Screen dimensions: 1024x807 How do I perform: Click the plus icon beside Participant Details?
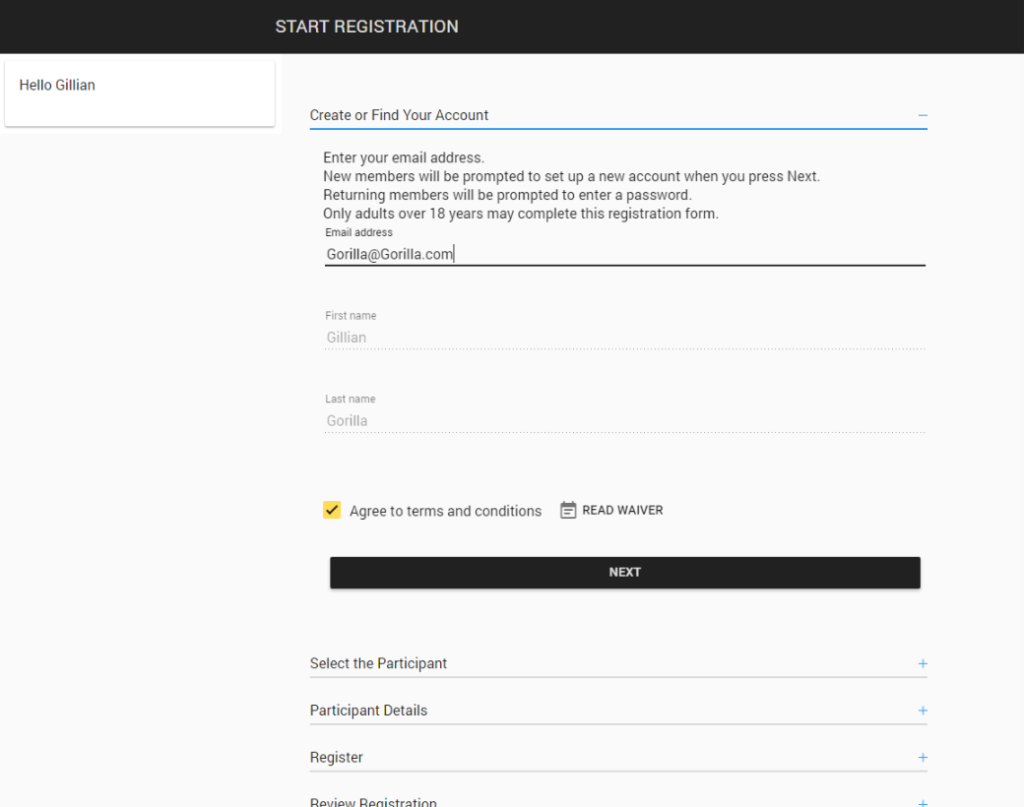[922, 711]
